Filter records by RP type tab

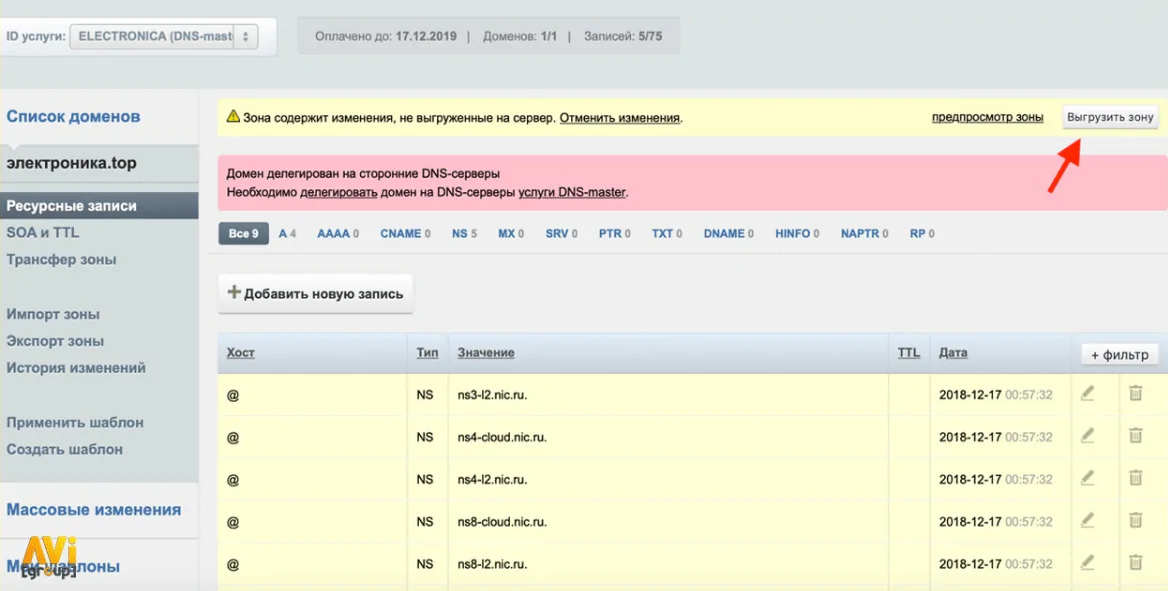[x=922, y=233]
